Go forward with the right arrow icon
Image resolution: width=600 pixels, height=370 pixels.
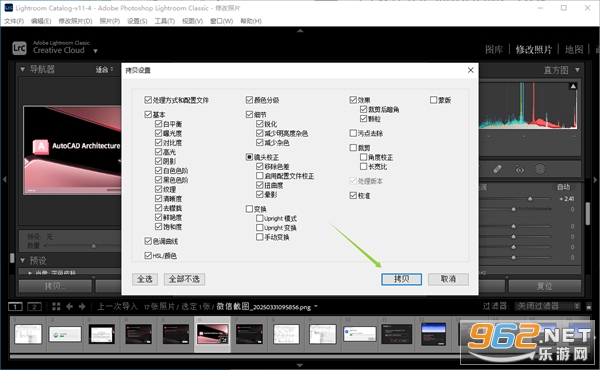point(82,306)
